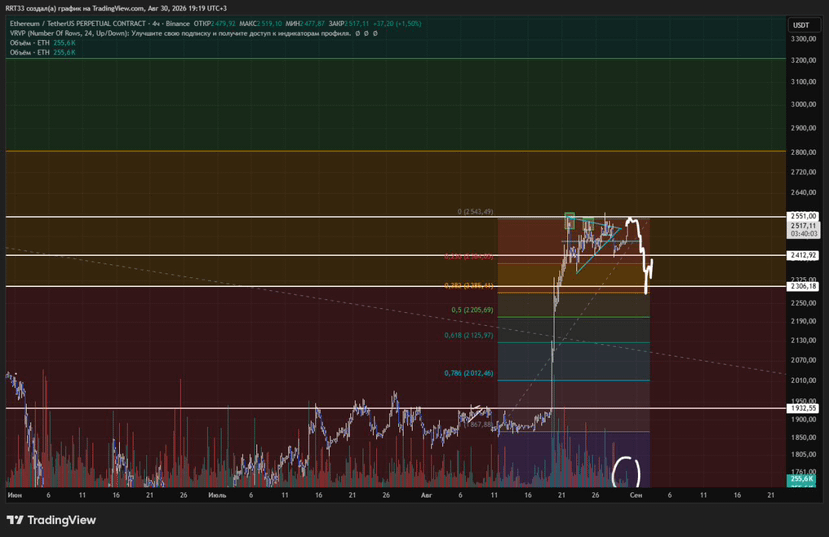Click the Июн month label on time axis
This screenshot has width=829, height=537.
(x=15, y=495)
